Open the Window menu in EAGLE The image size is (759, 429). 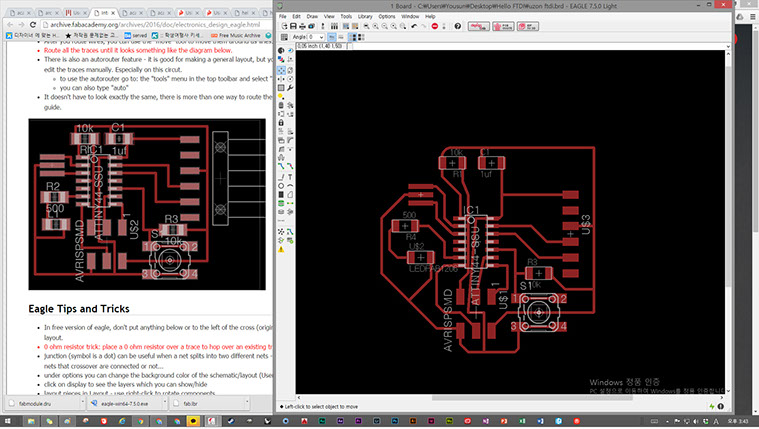[x=410, y=16]
